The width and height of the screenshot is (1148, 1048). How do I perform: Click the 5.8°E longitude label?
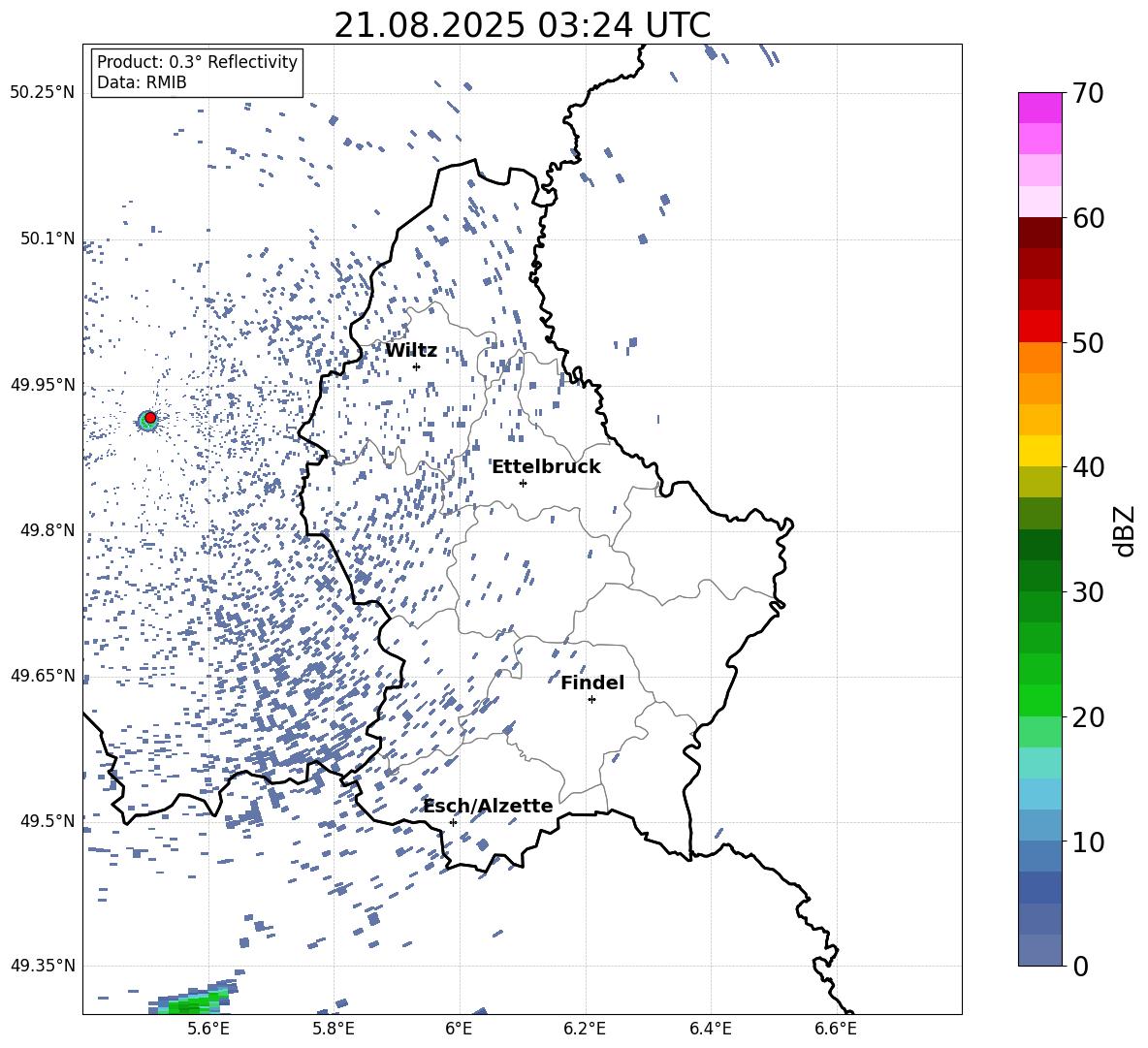click(334, 1029)
